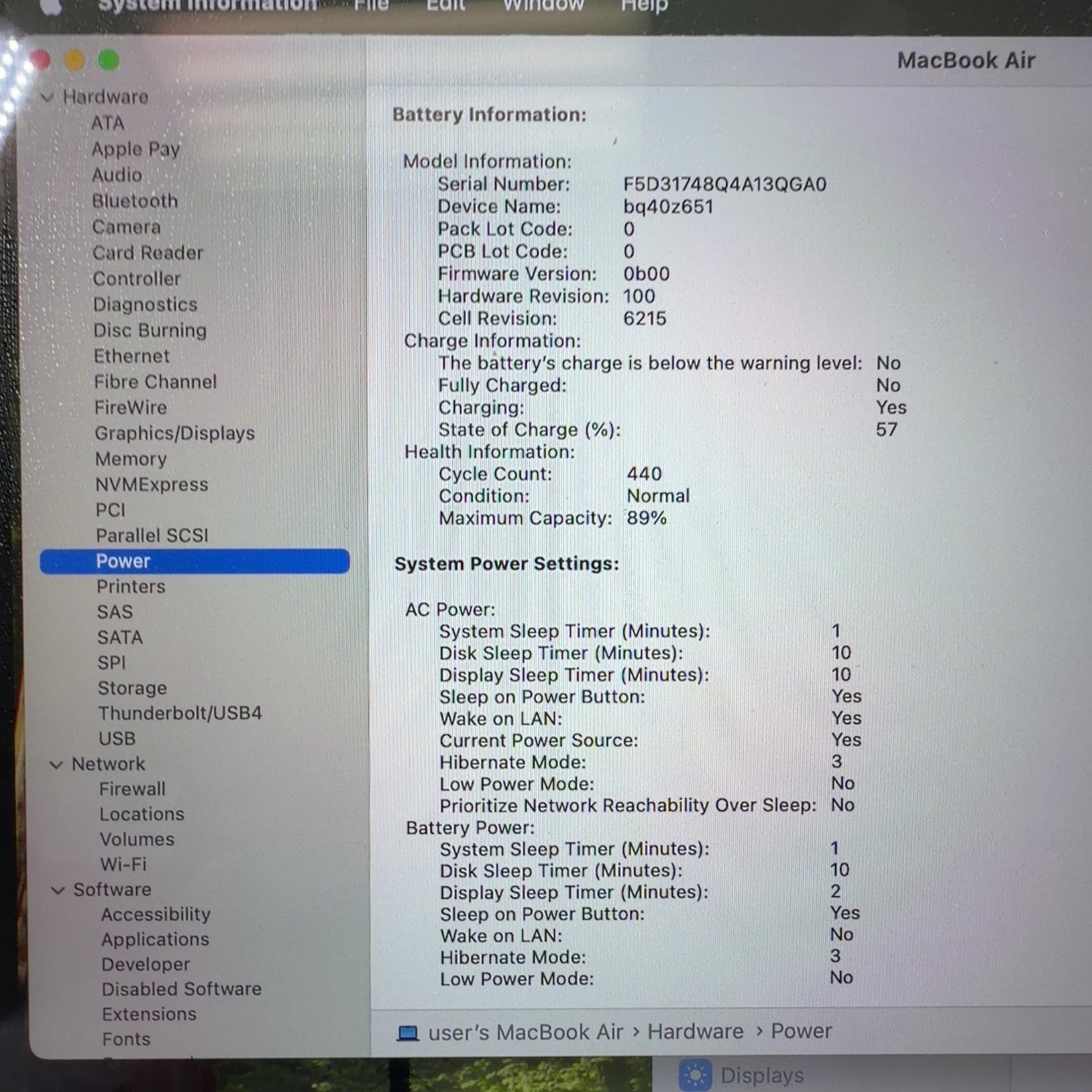Open Displays icon below the window

coord(695,1075)
